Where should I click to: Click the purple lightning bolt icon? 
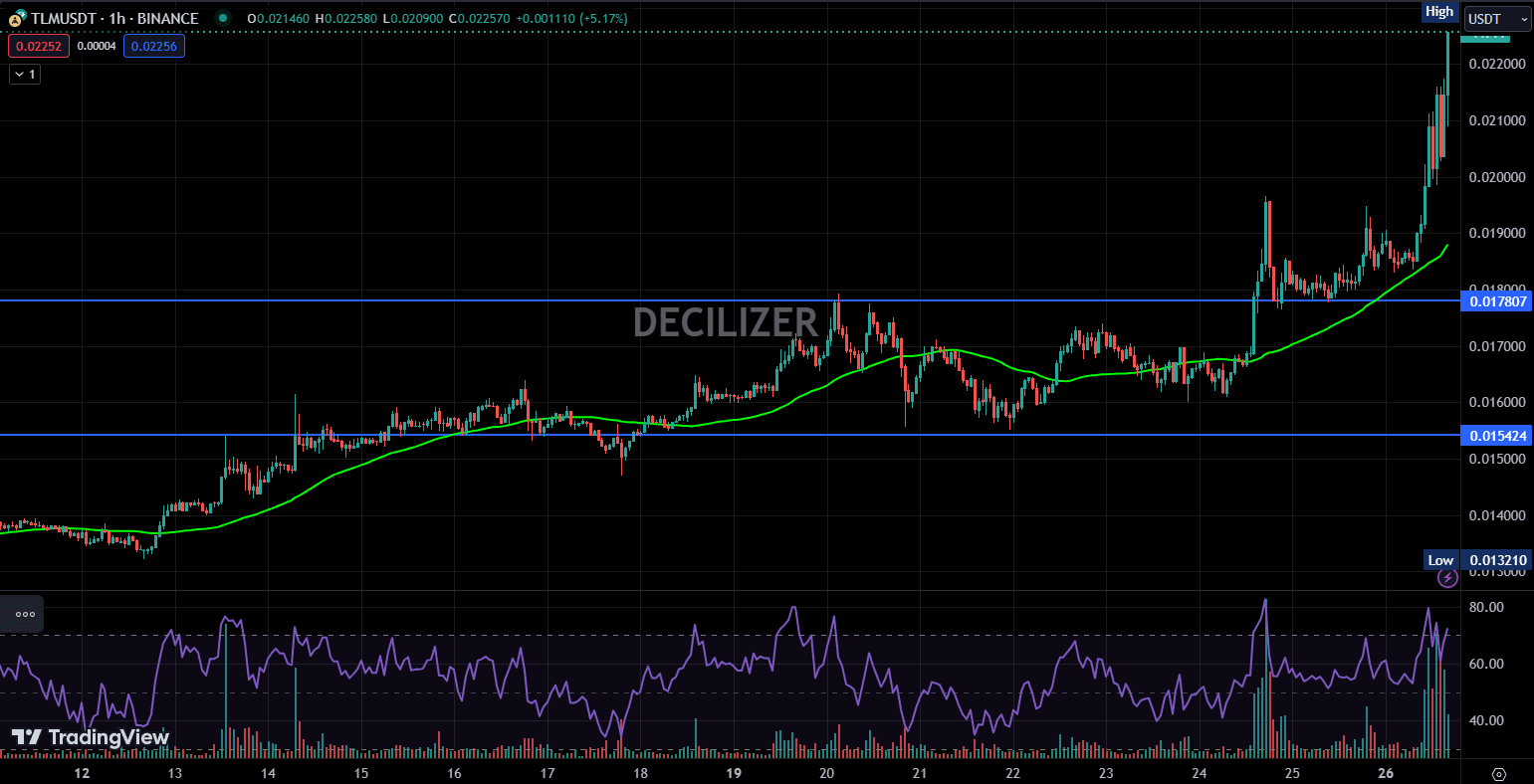coord(1446,578)
